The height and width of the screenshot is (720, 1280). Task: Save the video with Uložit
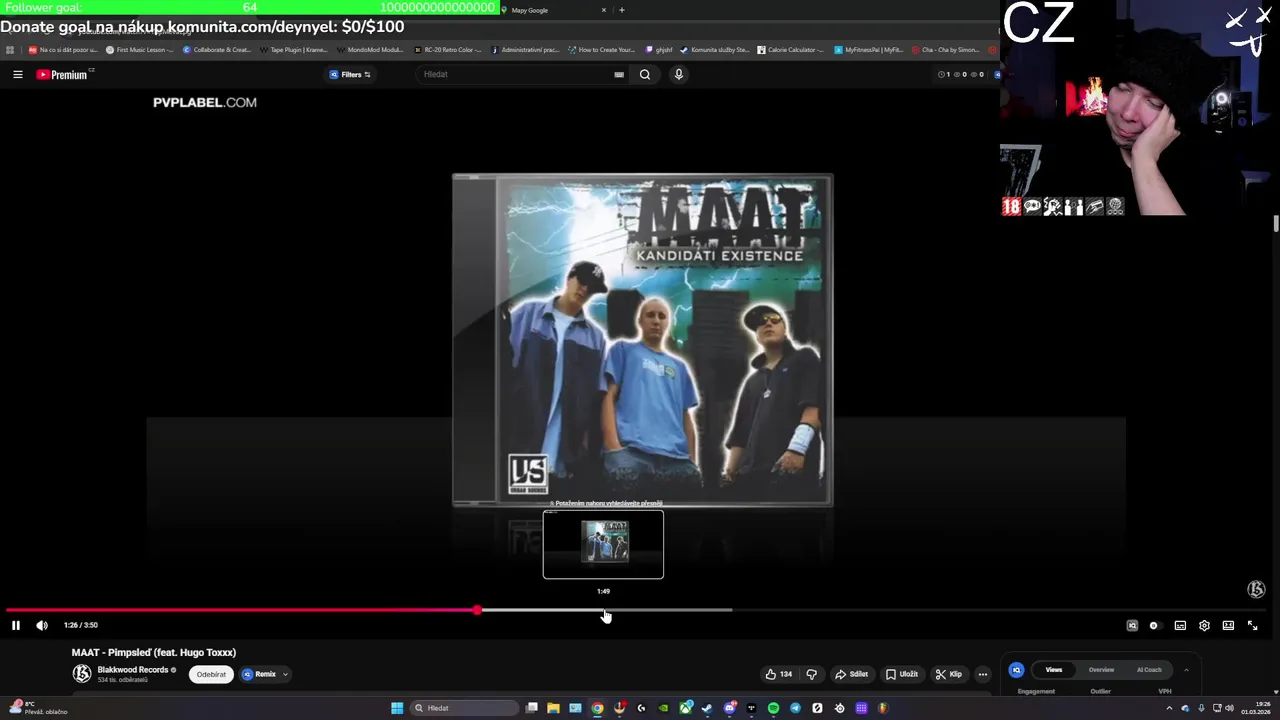click(901, 674)
